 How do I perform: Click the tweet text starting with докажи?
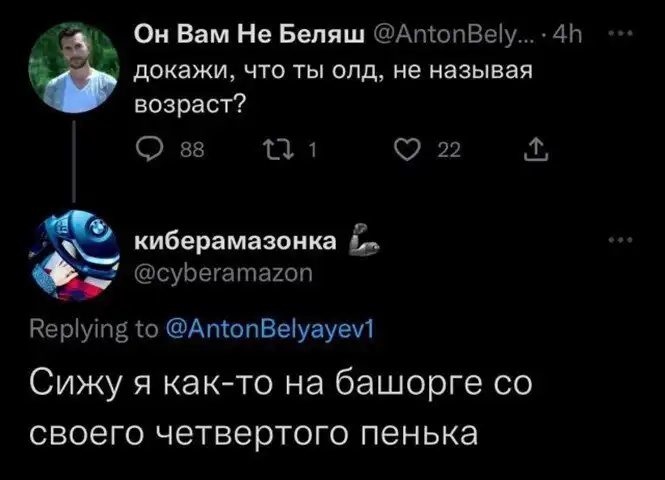click(x=330, y=89)
